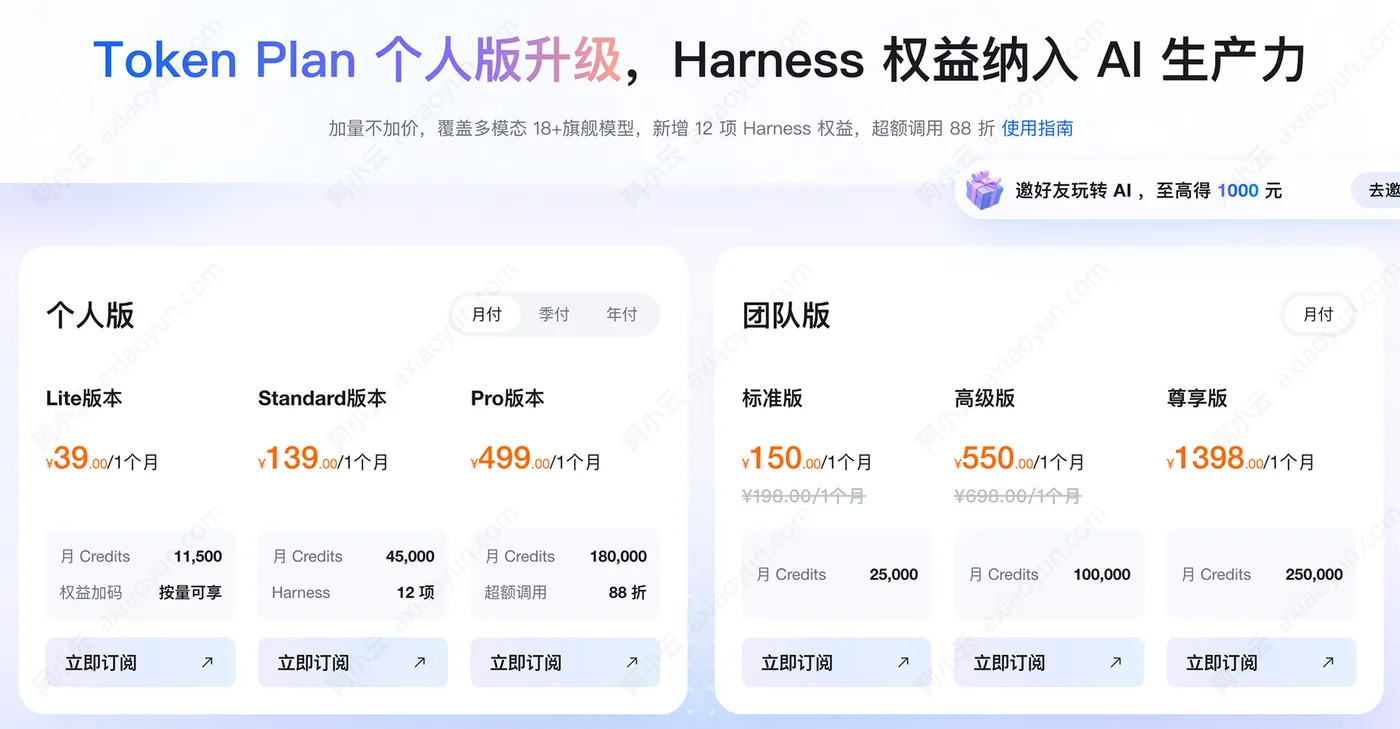Click the 个人版 section heading
Screen dimensions: 1400x729
(x=90, y=315)
